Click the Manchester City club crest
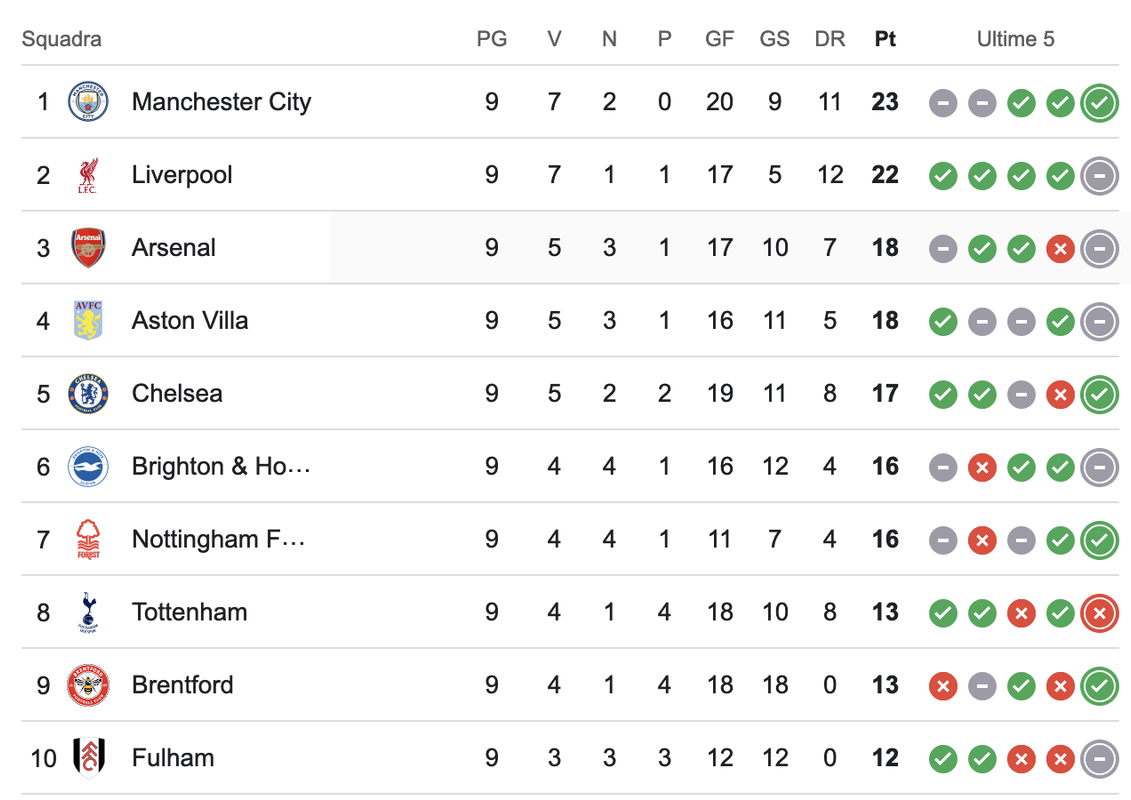The height and width of the screenshot is (800, 1131). 88,102
